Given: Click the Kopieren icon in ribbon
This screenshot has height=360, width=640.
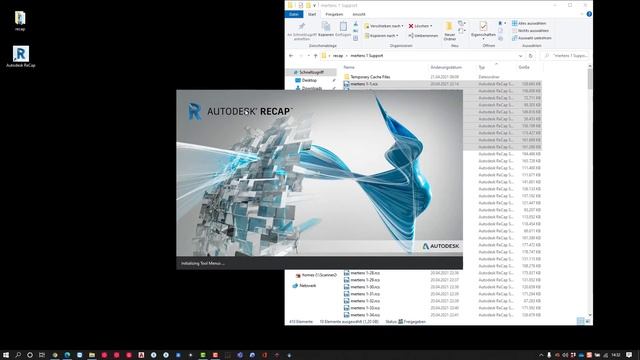Looking at the screenshot, I should coord(326,29).
